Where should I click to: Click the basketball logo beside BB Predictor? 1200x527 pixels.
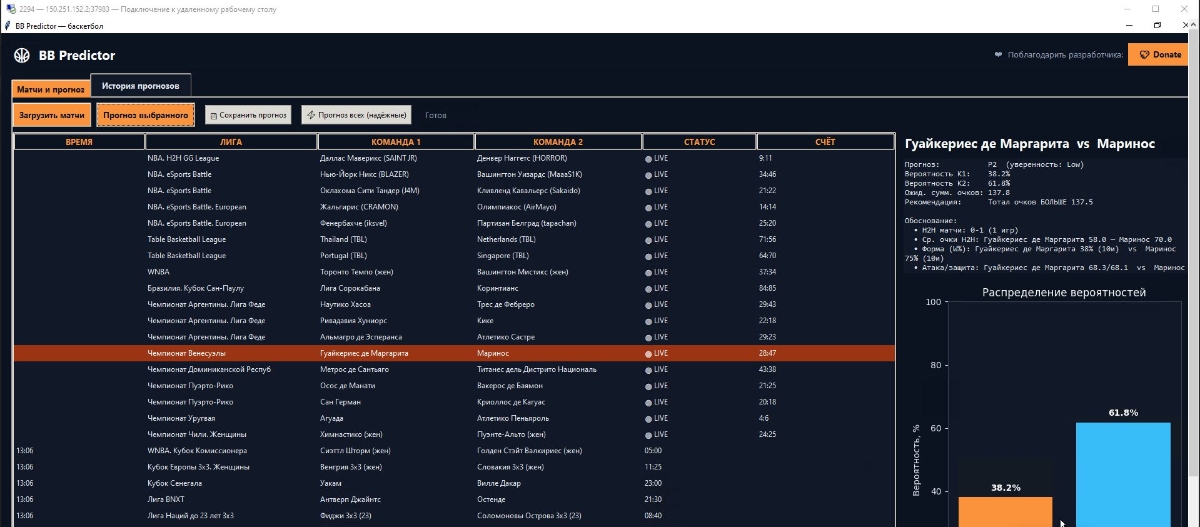click(22, 55)
